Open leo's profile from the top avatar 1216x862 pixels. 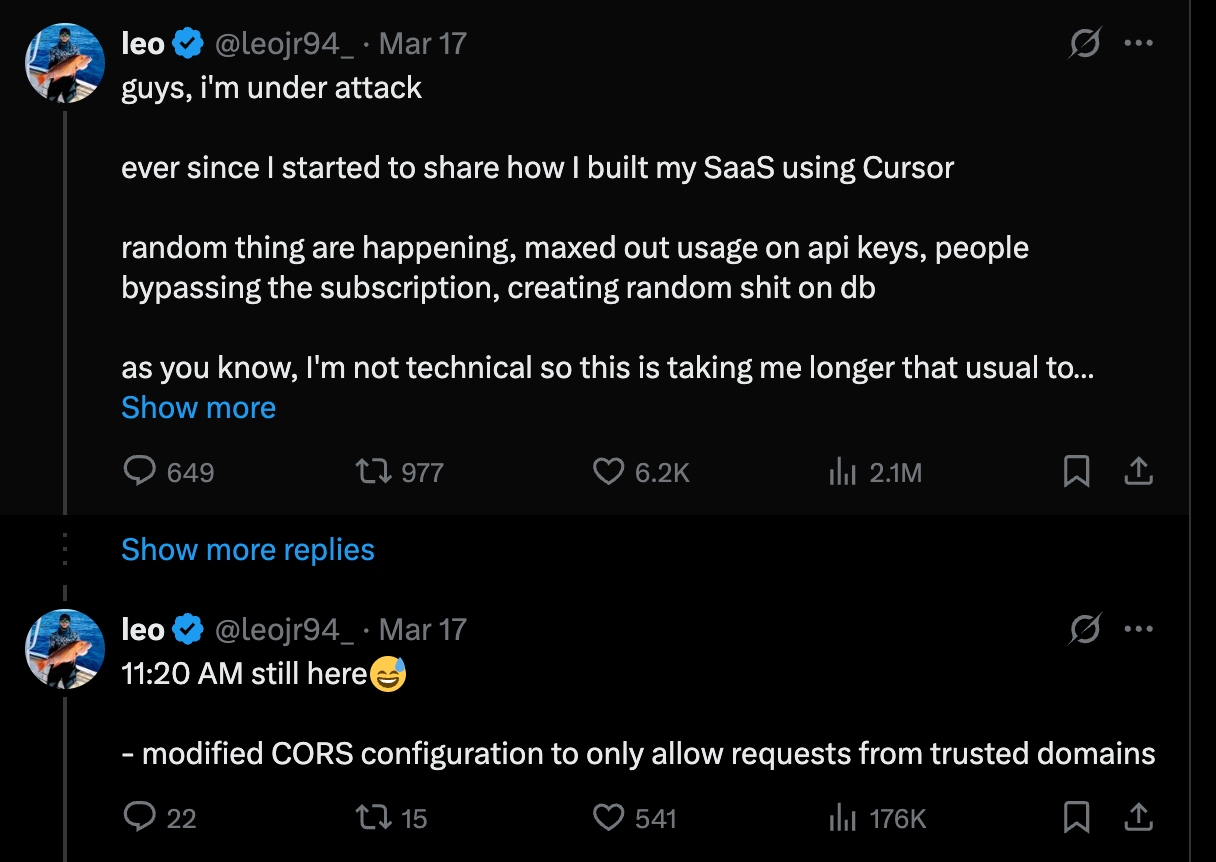tap(64, 62)
